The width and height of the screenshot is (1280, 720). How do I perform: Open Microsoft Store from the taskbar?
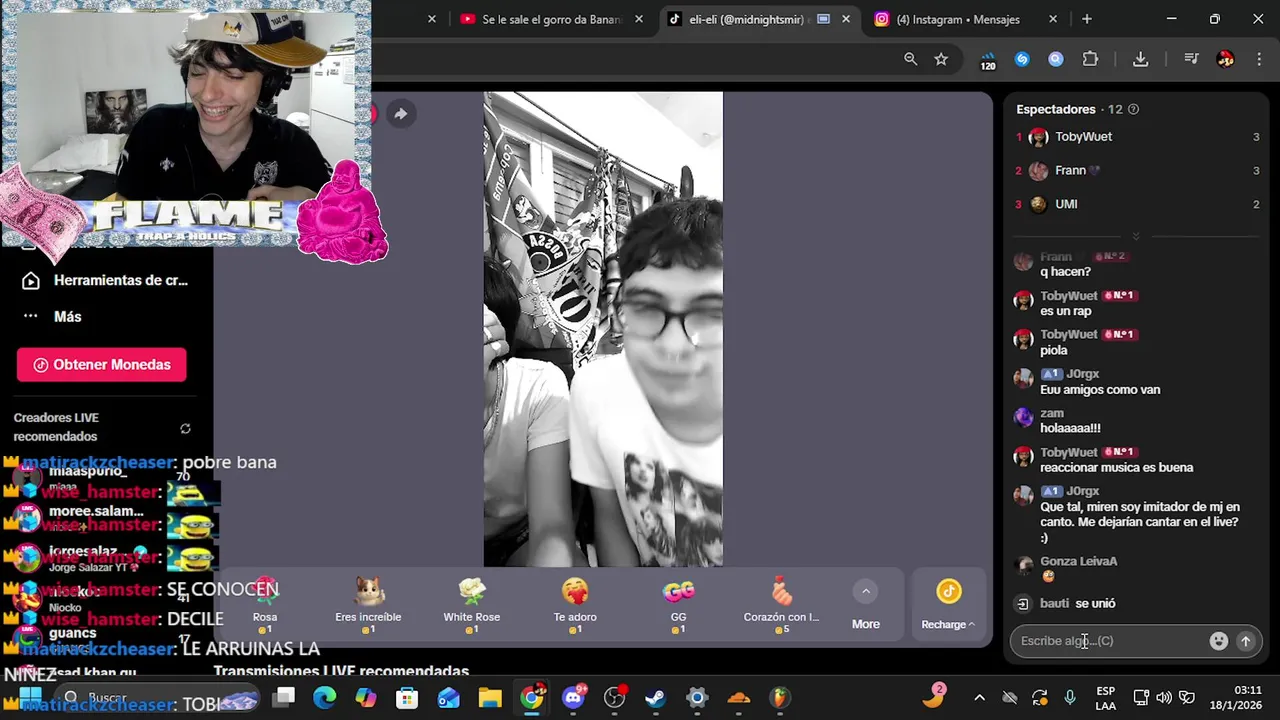[407, 697]
